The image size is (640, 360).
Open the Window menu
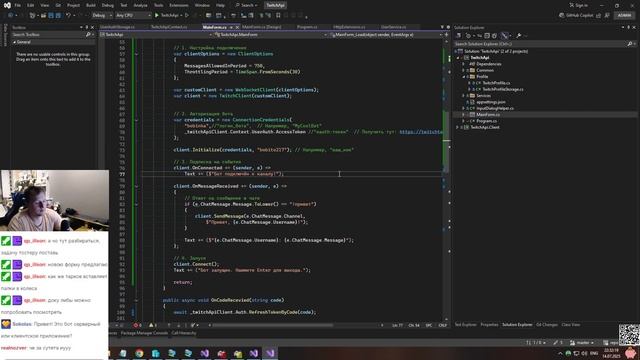point(202,5)
